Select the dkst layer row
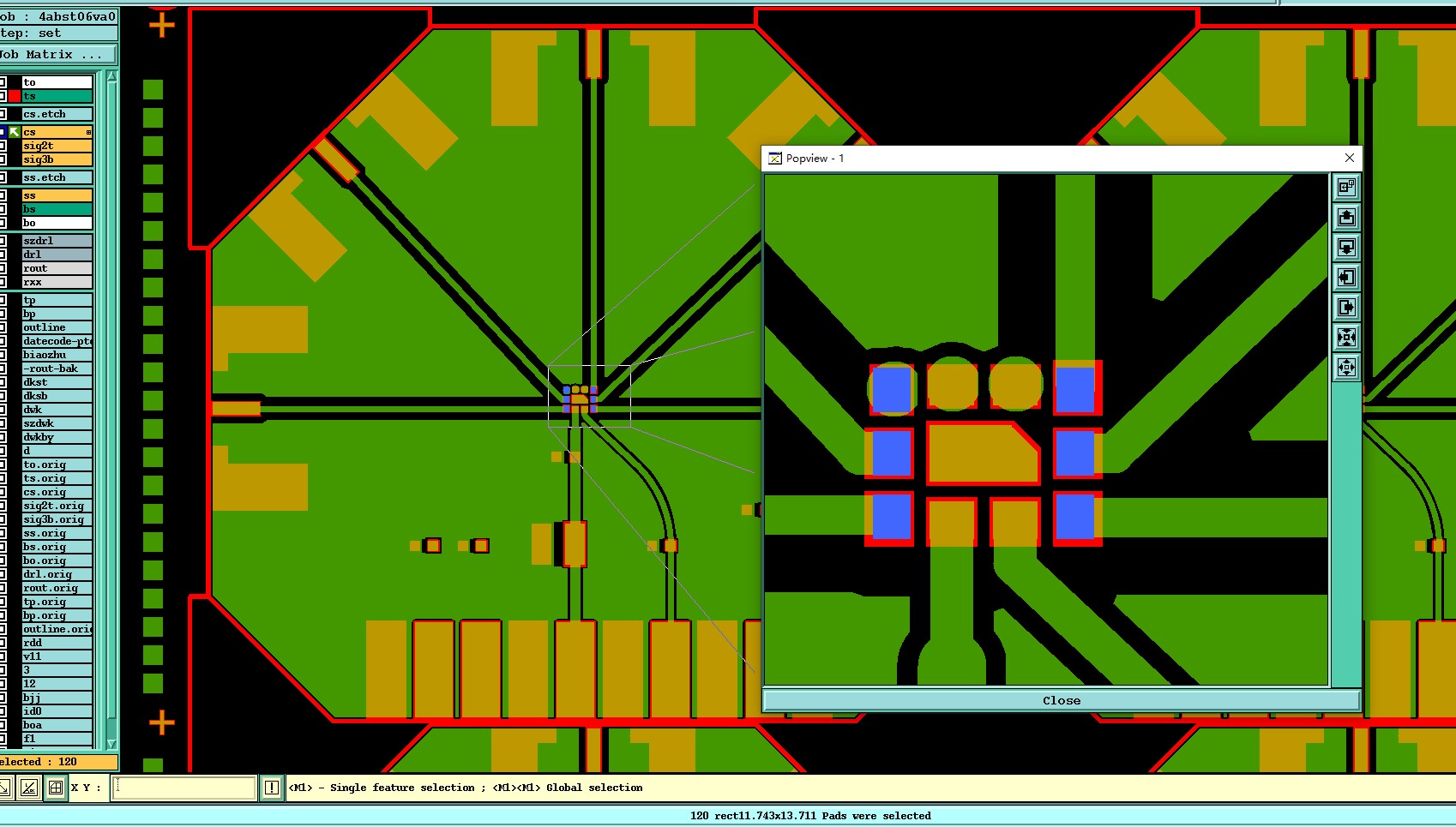The height and width of the screenshot is (827, 1456). 57,382
